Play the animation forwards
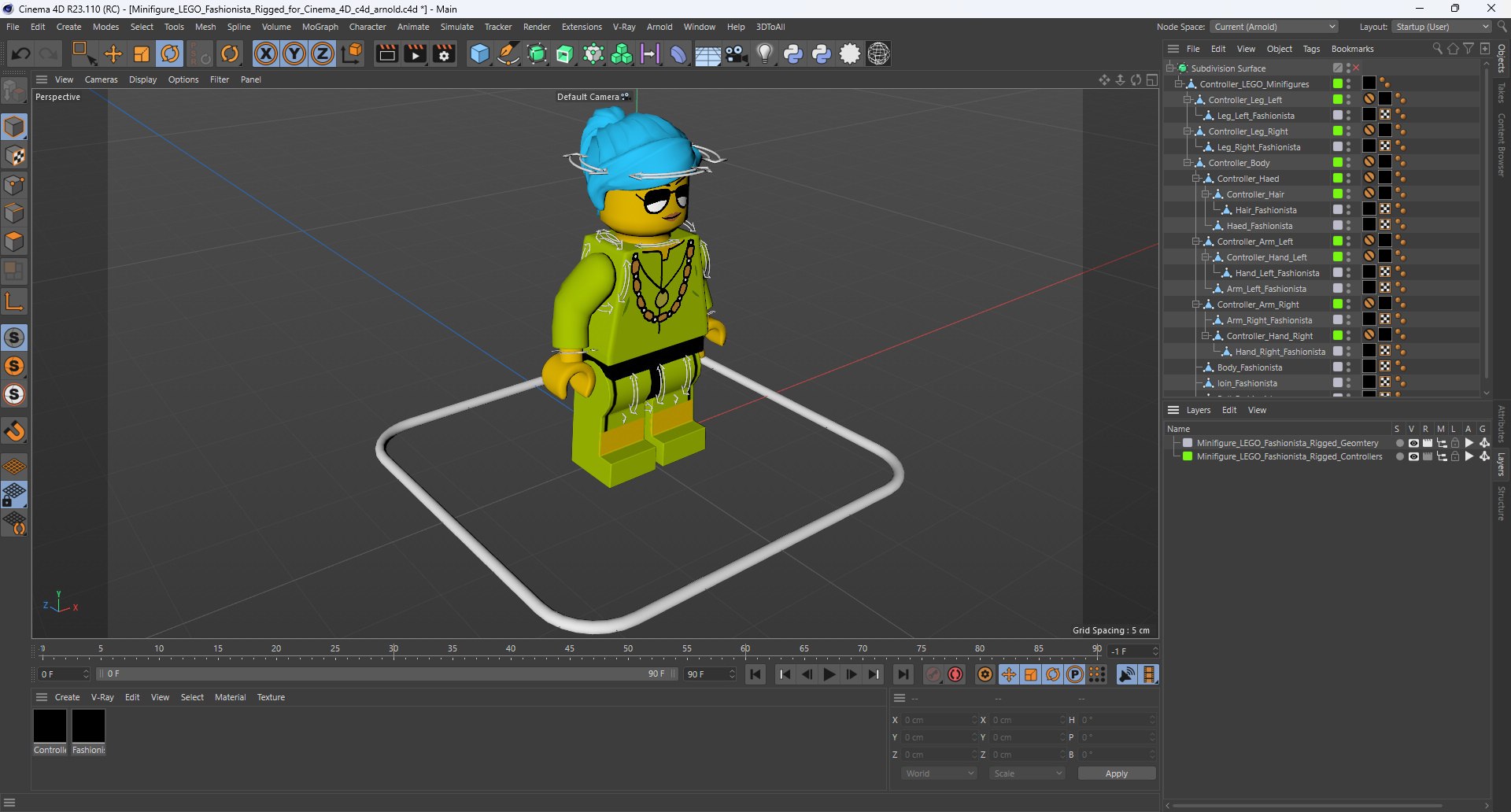 pos(829,674)
